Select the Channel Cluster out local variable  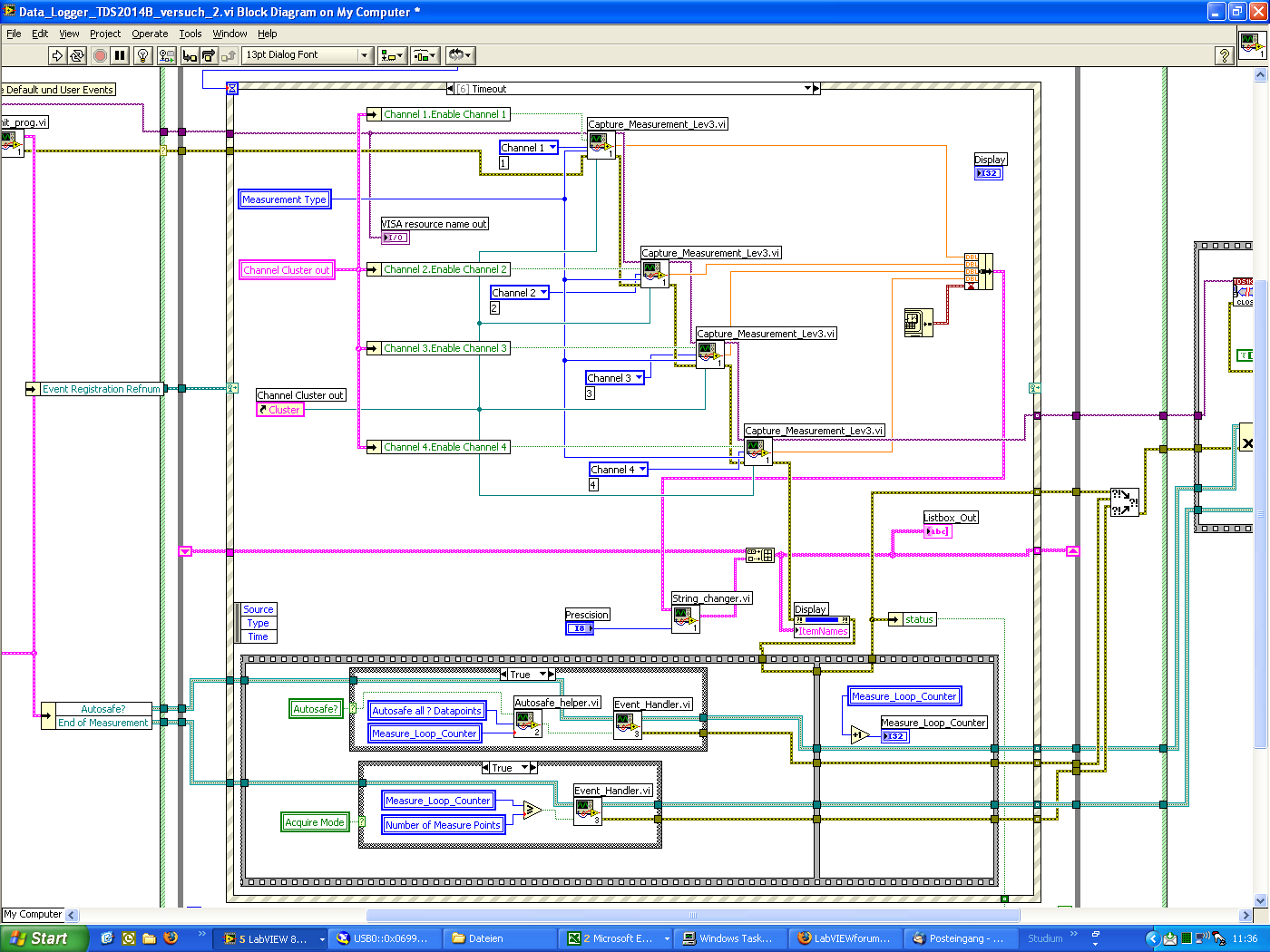[287, 270]
